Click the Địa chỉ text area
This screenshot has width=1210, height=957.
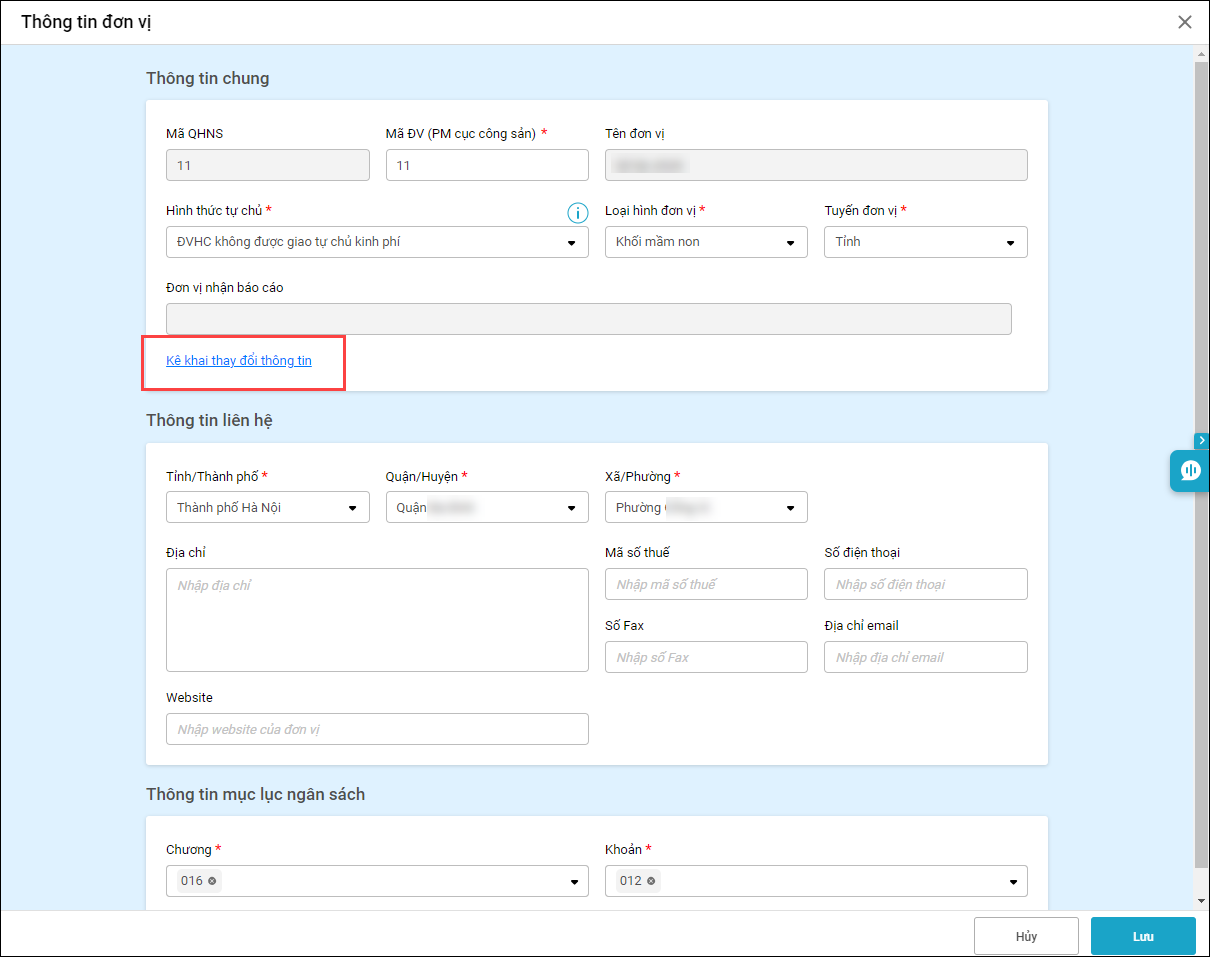pos(377,620)
